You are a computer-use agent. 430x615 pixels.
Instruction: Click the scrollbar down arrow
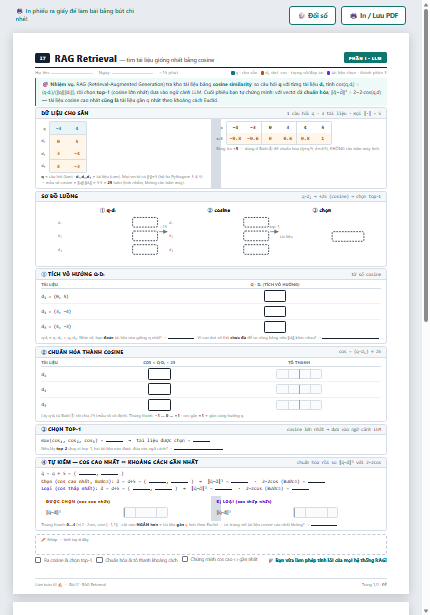pyautogui.click(x=426, y=611)
